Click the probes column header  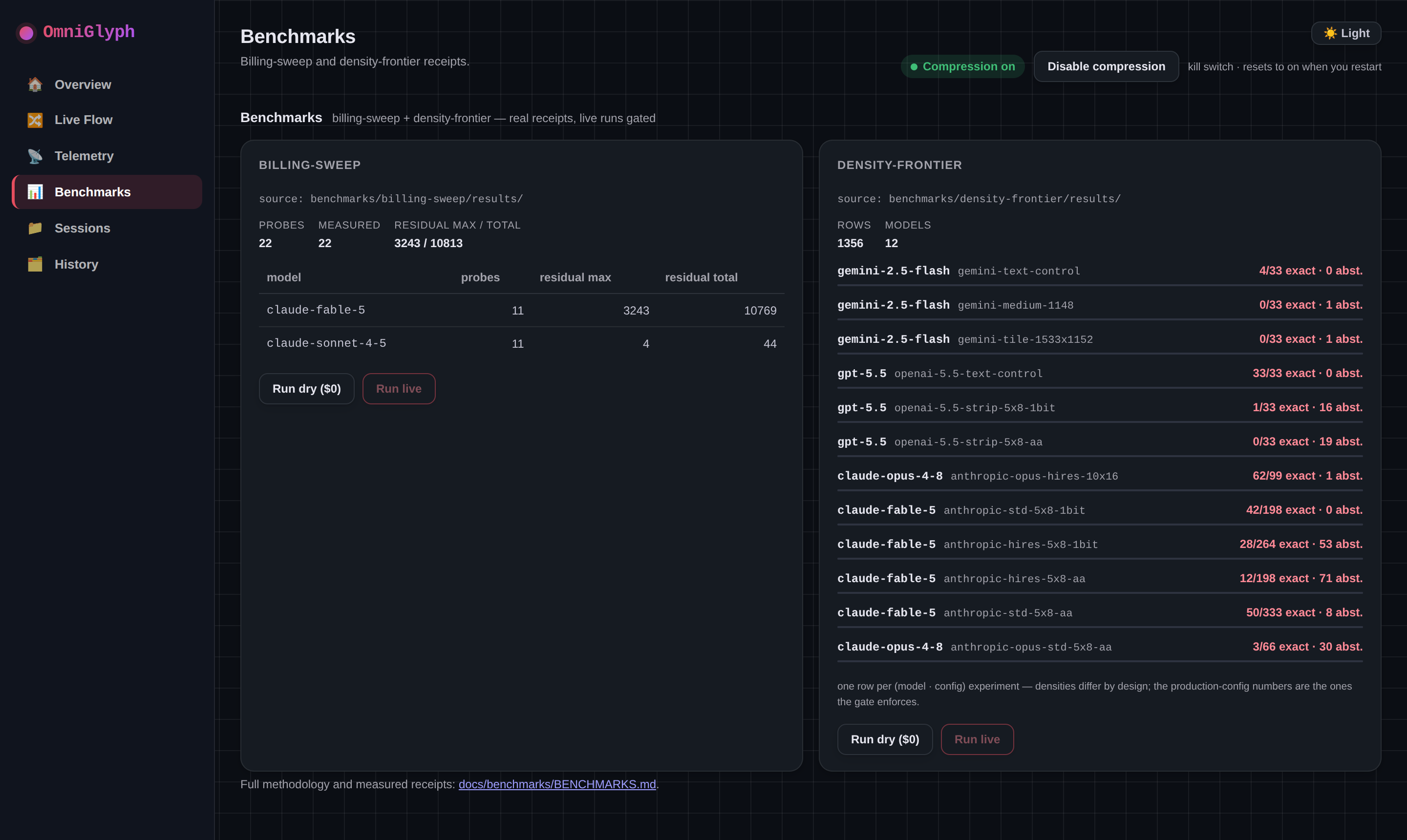[x=480, y=277]
